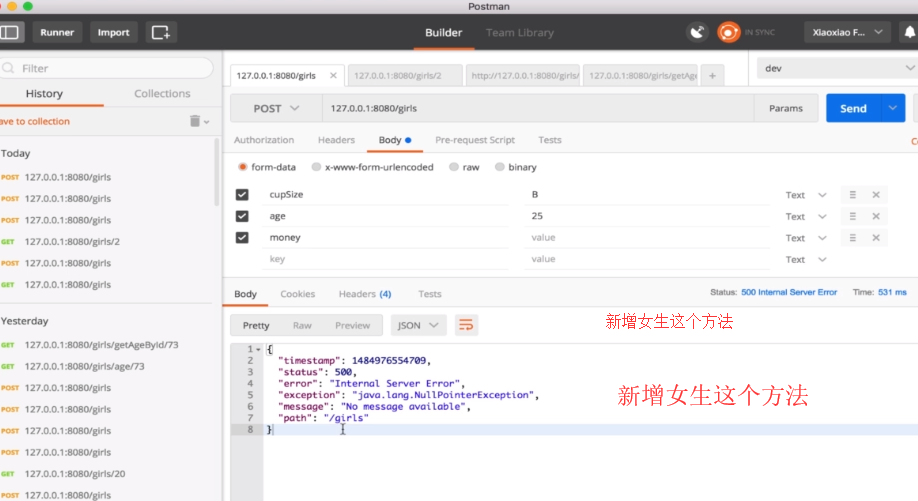Open the Xiaoxiao user account dropdown
918x501 pixels.
point(847,32)
